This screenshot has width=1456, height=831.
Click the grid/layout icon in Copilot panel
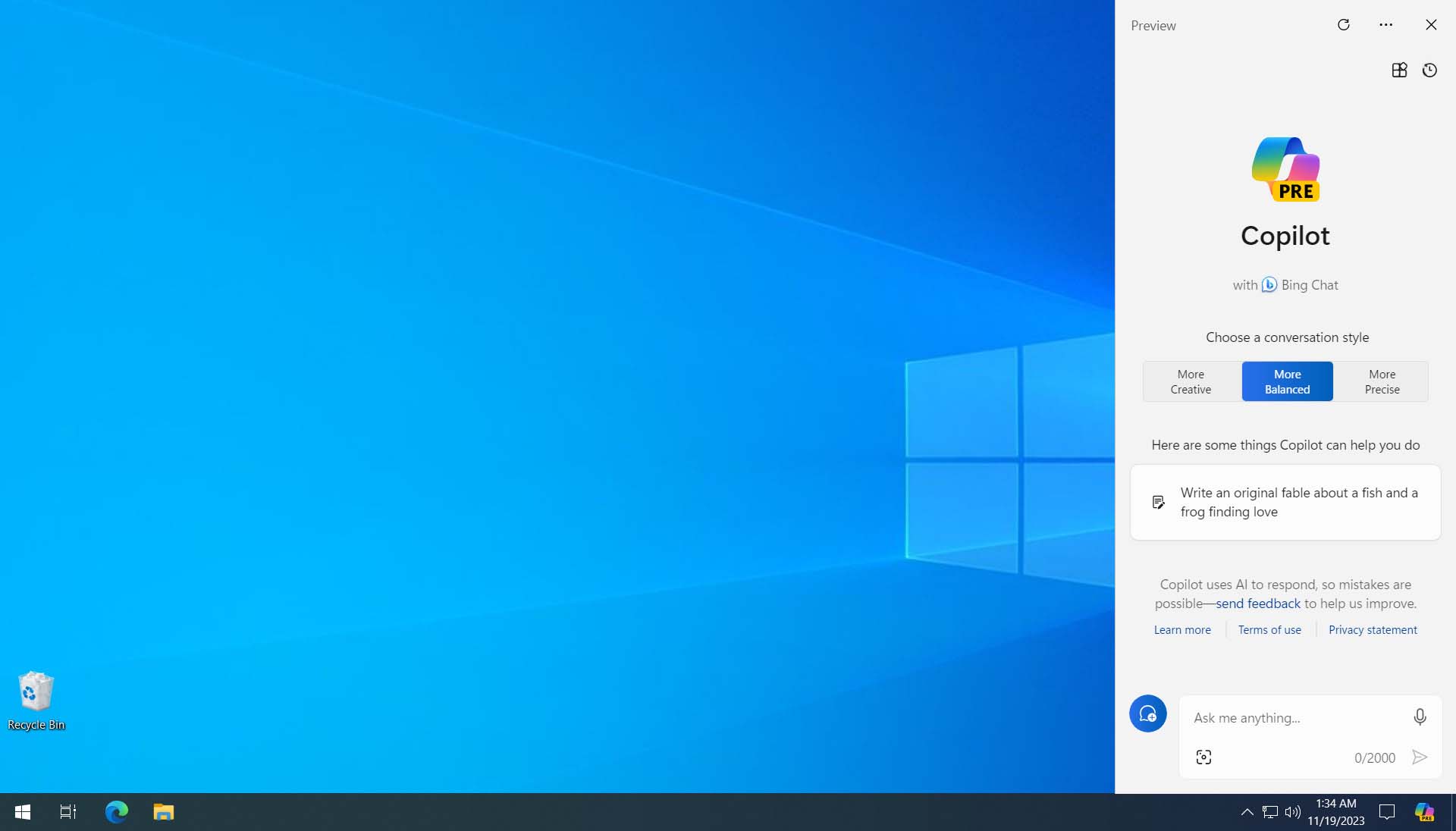tap(1398, 69)
